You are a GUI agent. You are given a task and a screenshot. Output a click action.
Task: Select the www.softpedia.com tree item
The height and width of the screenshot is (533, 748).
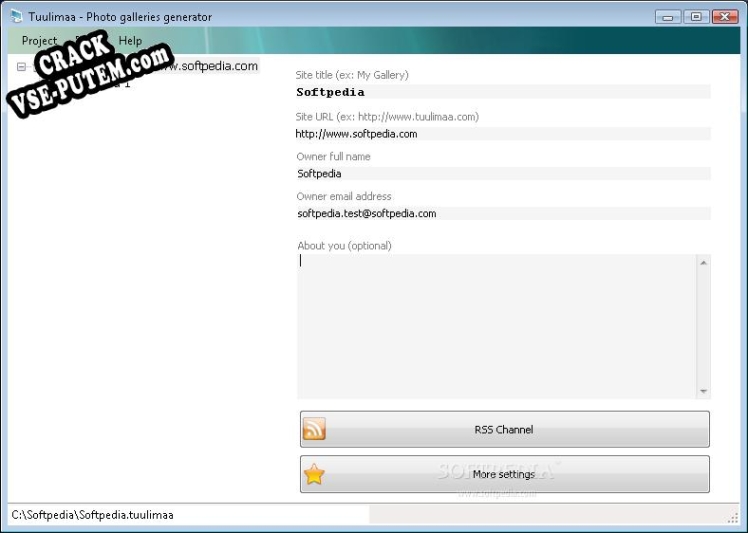pos(210,66)
